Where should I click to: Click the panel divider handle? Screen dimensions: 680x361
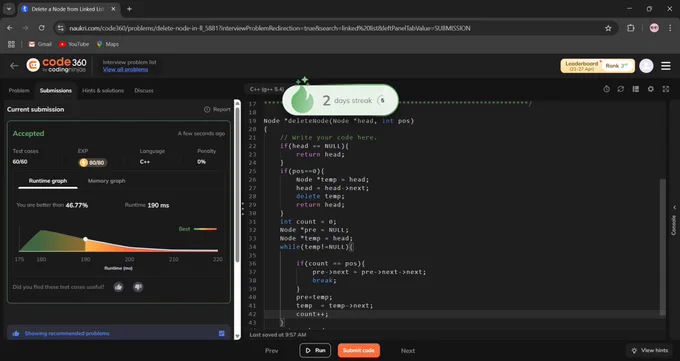[x=243, y=209]
